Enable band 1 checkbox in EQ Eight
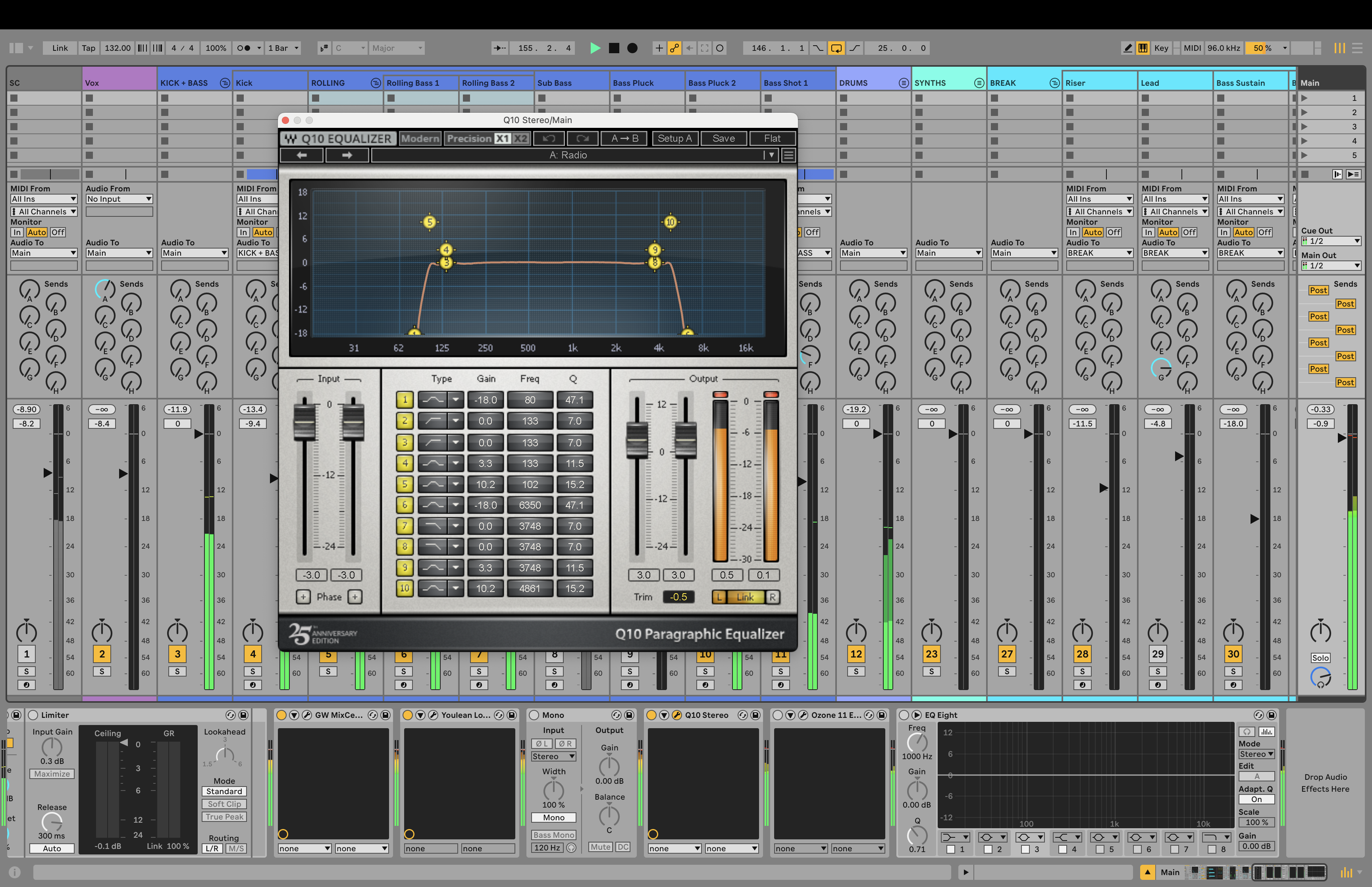This screenshot has height=887, width=1372. [x=950, y=849]
